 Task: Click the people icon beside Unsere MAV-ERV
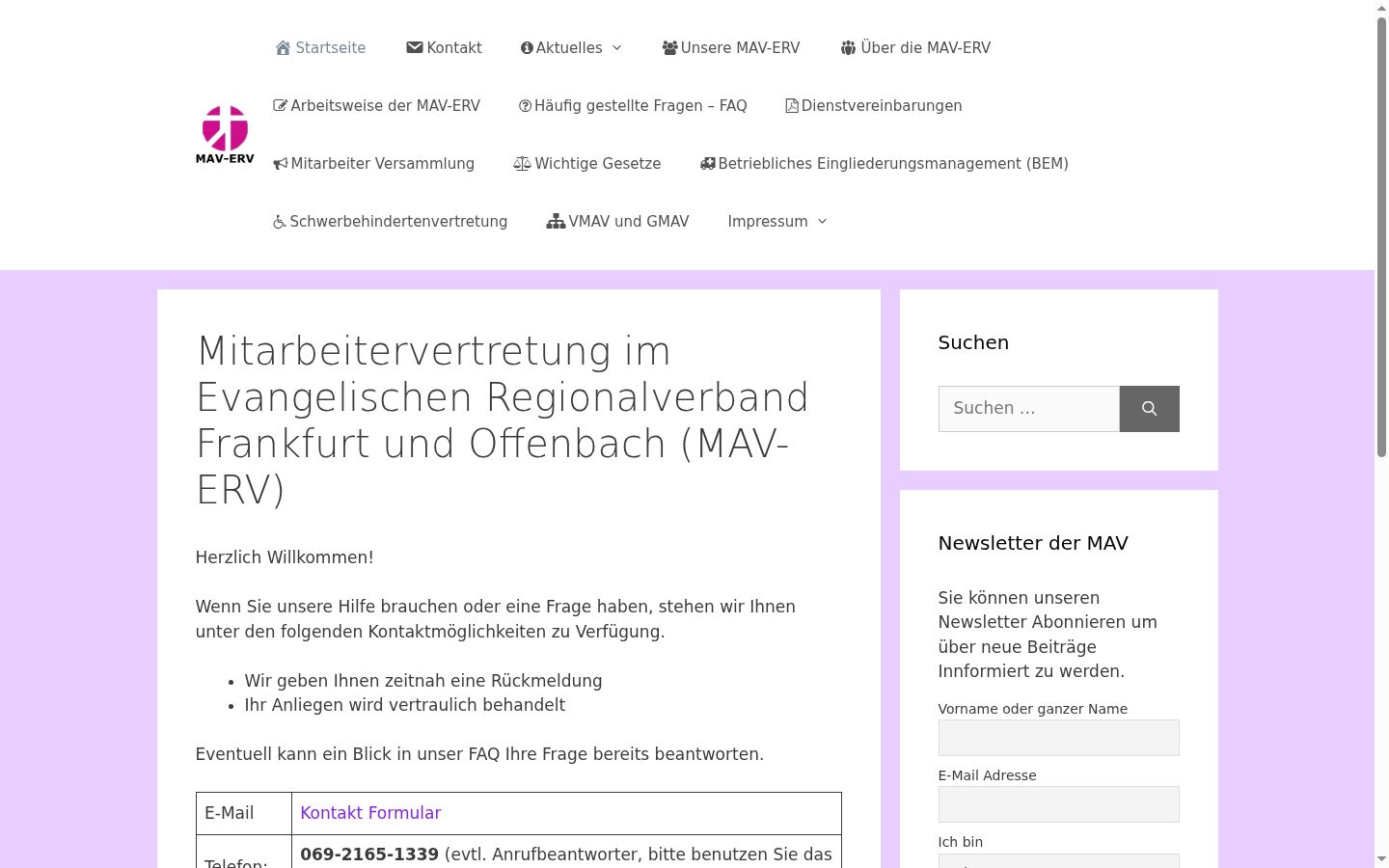coord(669,48)
